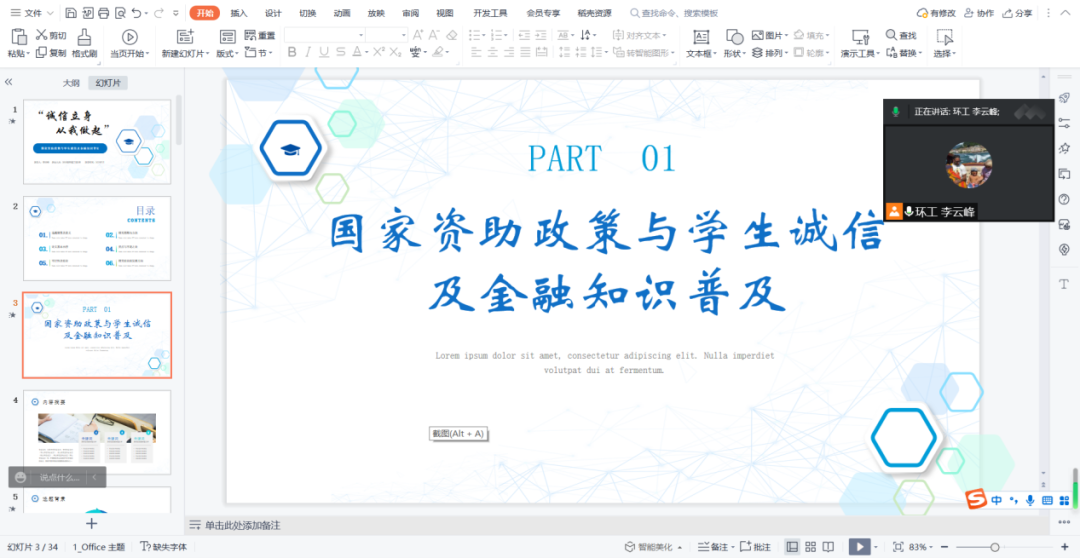Click the Save icon in quick access toolbar
This screenshot has width=1080, height=558.
(x=71, y=13)
